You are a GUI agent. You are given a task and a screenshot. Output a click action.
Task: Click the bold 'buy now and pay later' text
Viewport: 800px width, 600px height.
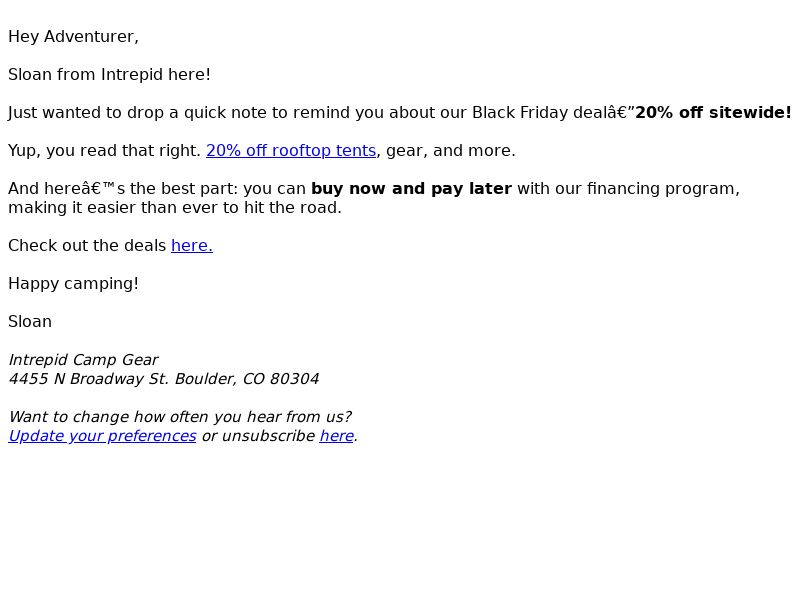pyautogui.click(x=411, y=188)
